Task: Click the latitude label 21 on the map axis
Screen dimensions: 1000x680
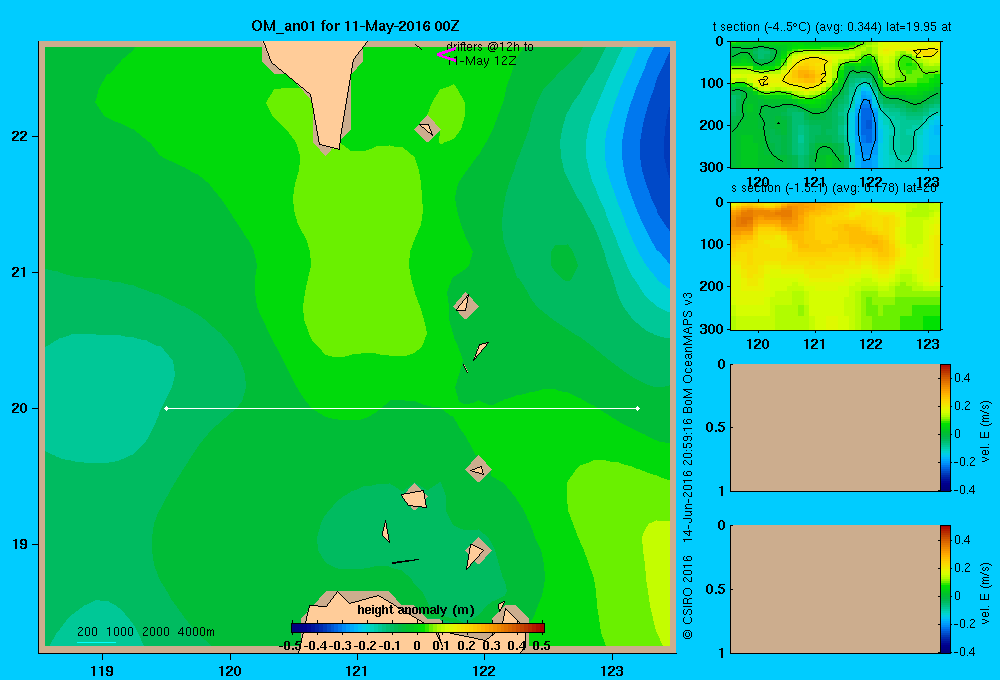Action: tap(19, 272)
